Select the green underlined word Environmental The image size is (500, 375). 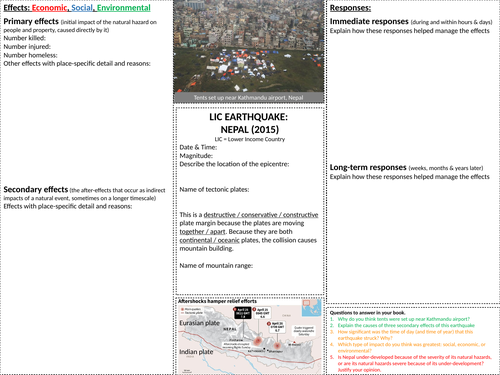tap(124, 8)
